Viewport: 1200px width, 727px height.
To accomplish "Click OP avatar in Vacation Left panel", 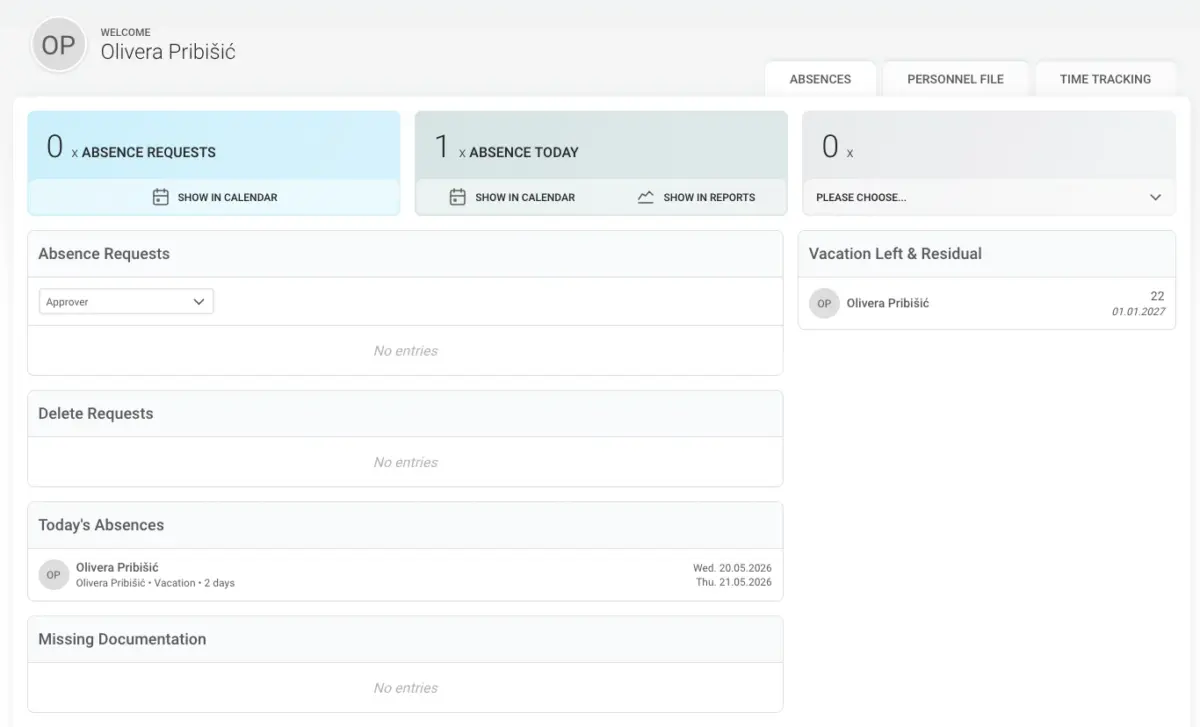I will click(824, 303).
